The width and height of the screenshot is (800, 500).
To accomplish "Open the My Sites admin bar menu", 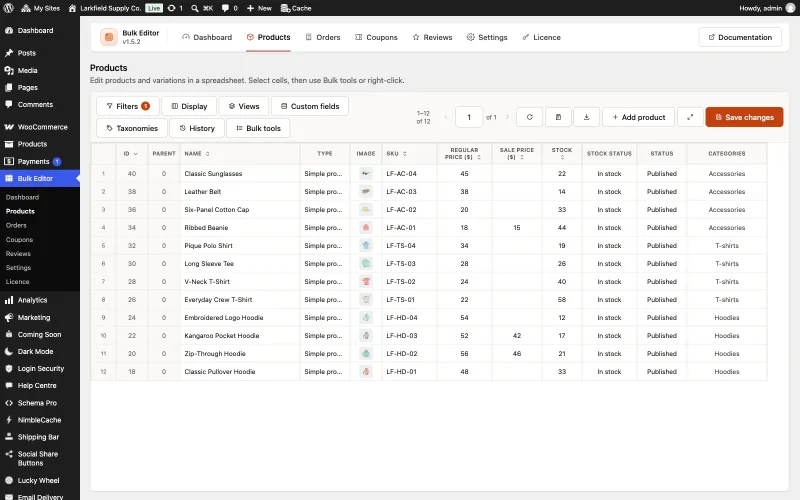I will [41, 8].
